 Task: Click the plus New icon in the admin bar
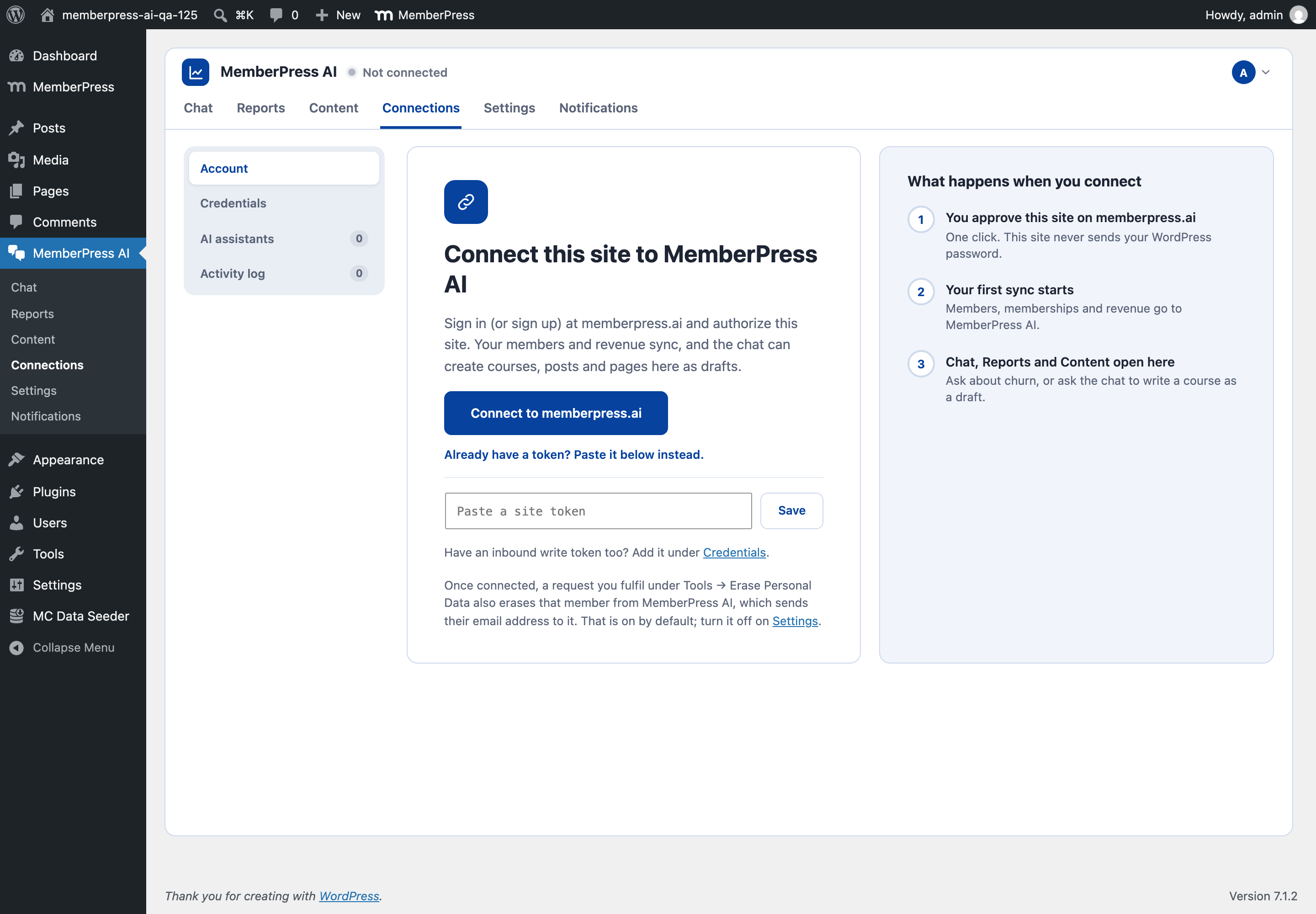click(x=322, y=15)
